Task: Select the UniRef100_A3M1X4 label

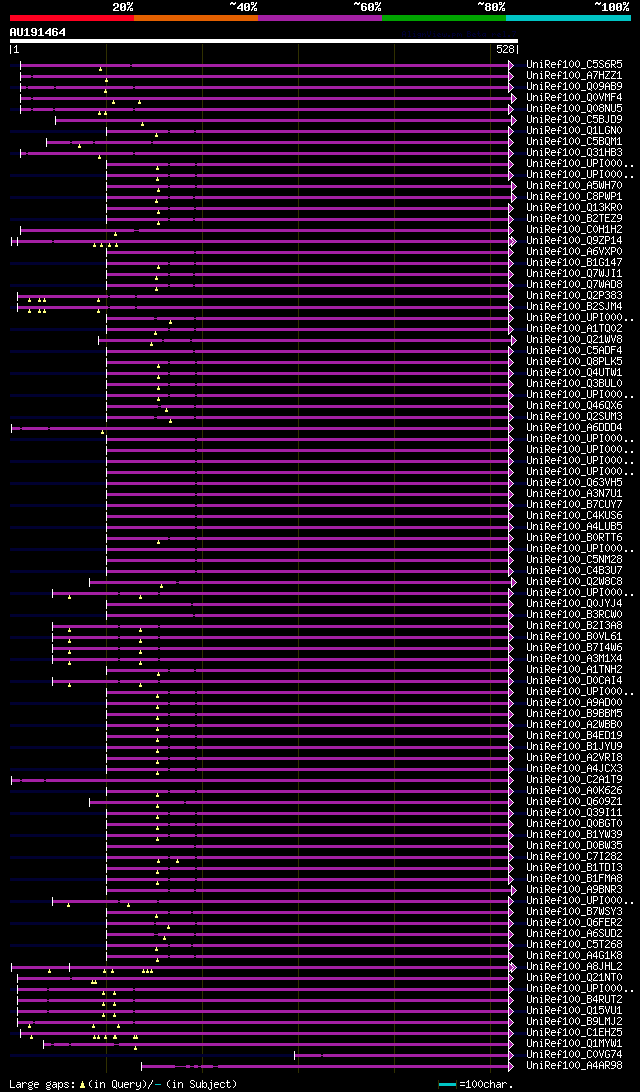Action: (x=575, y=658)
